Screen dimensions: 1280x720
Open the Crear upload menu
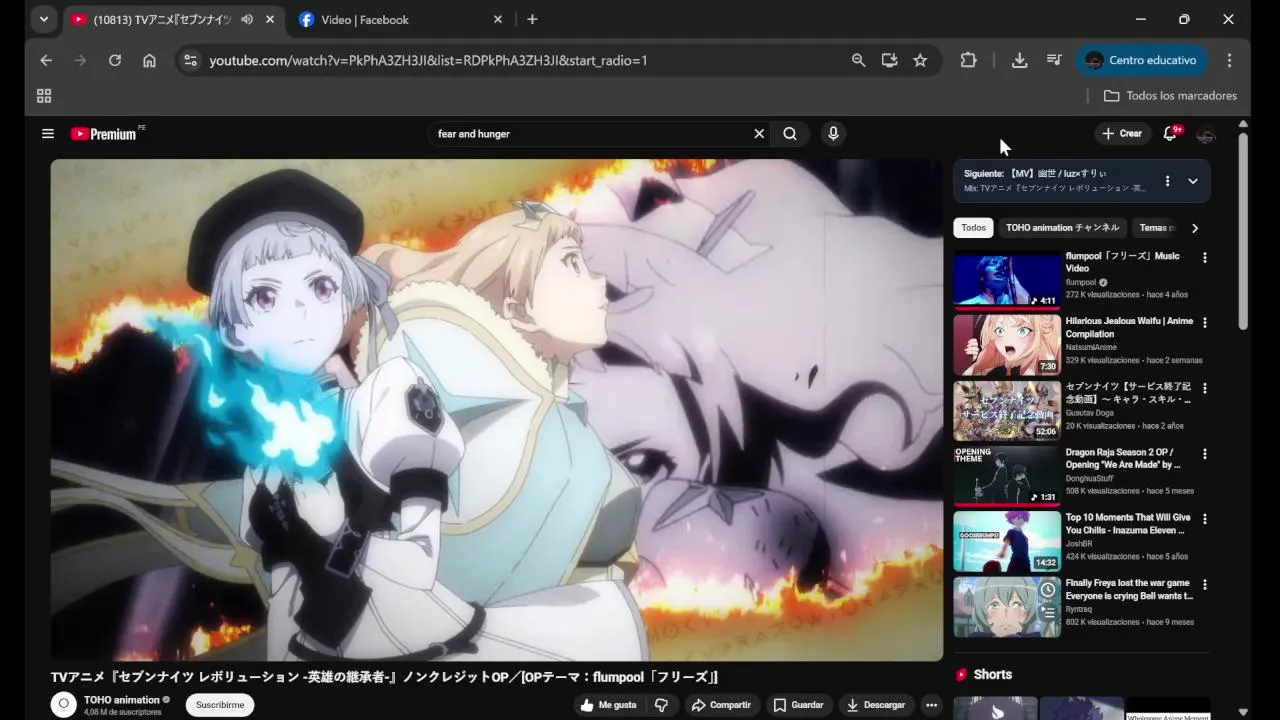tap(1122, 133)
